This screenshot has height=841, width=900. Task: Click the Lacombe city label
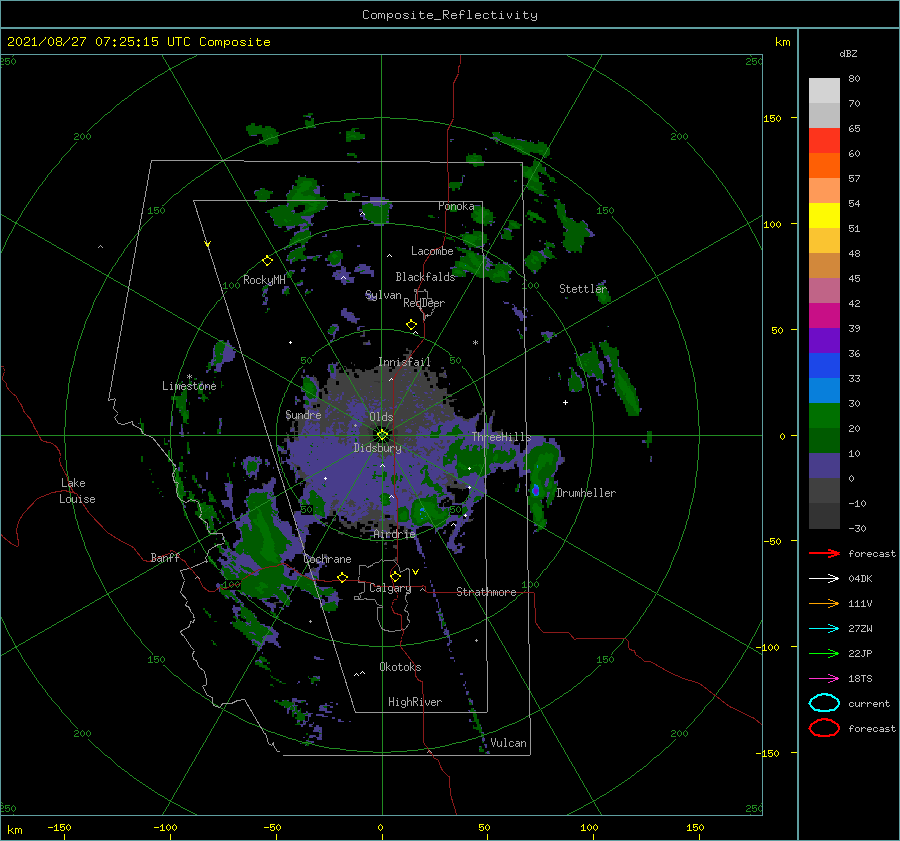pos(432,251)
